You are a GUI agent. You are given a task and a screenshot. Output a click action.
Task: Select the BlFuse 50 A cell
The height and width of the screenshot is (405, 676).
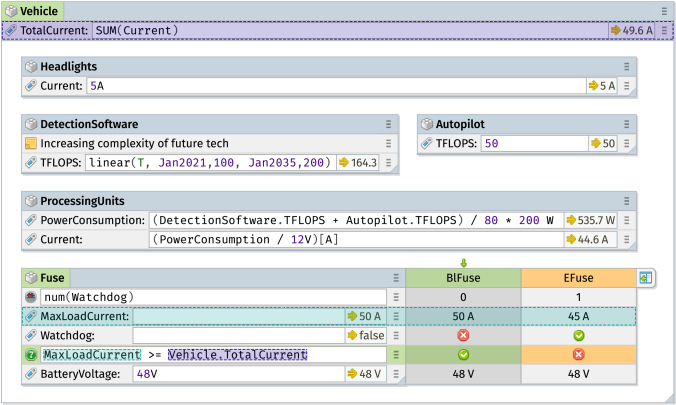(463, 316)
